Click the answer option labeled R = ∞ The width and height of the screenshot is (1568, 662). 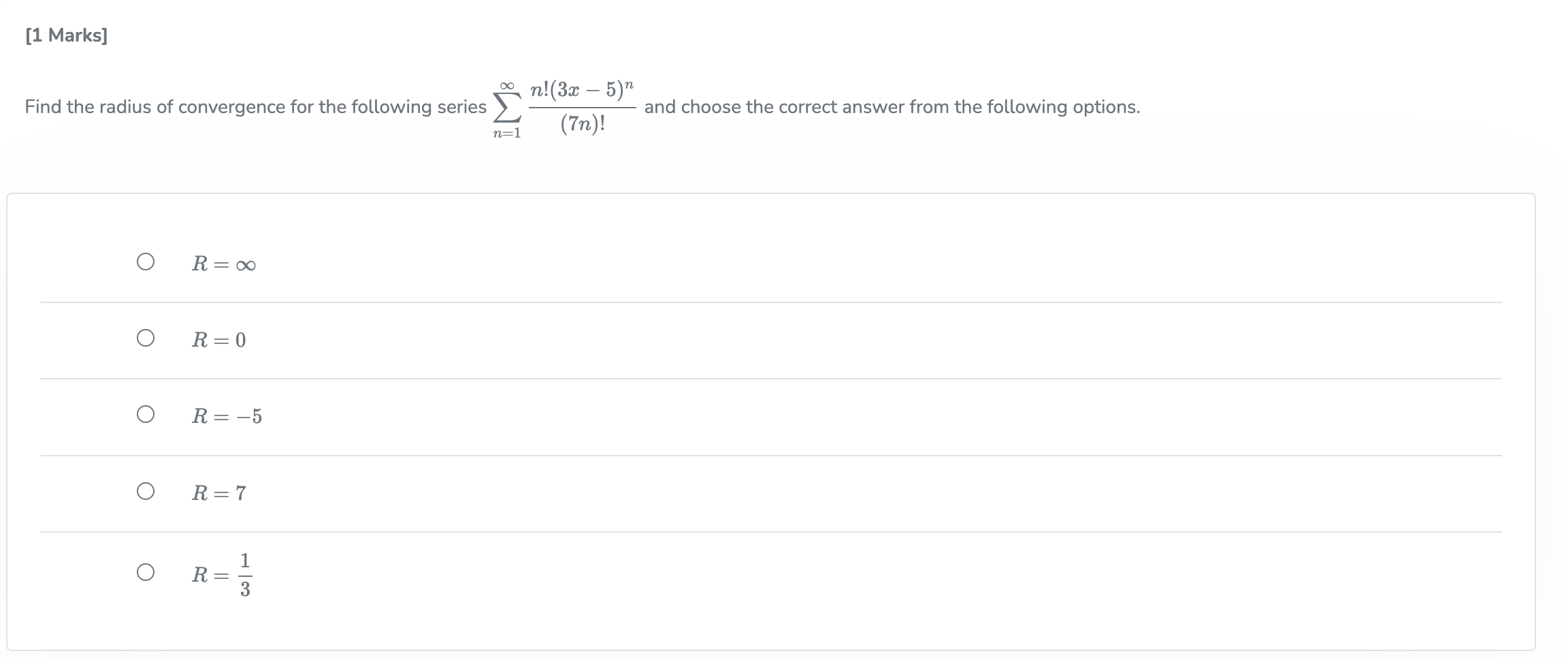click(x=225, y=264)
